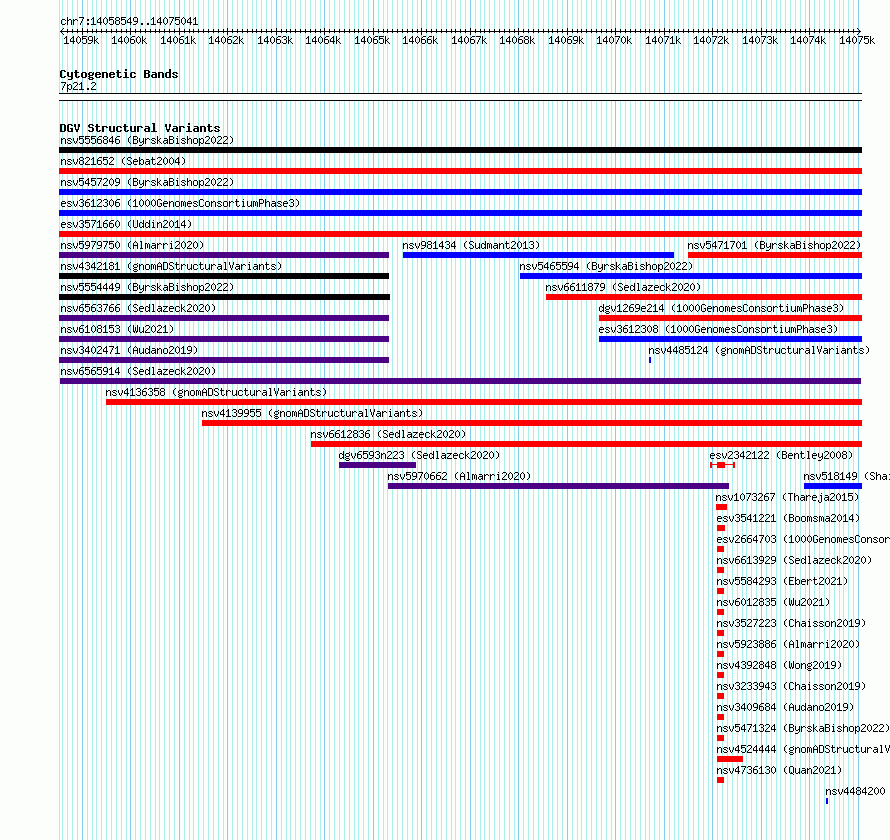Select nsv3402471 (Audano2019) label

(129, 350)
